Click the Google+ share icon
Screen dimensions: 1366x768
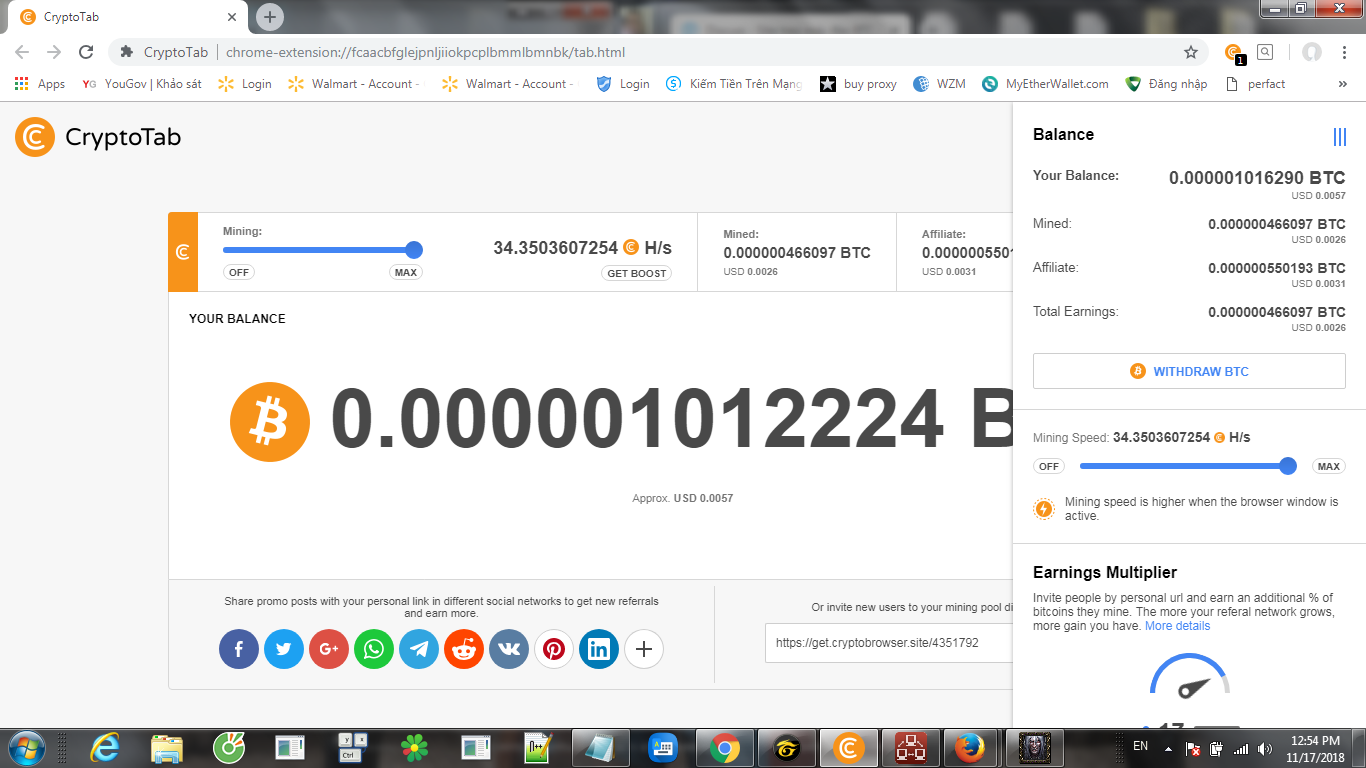click(x=329, y=649)
